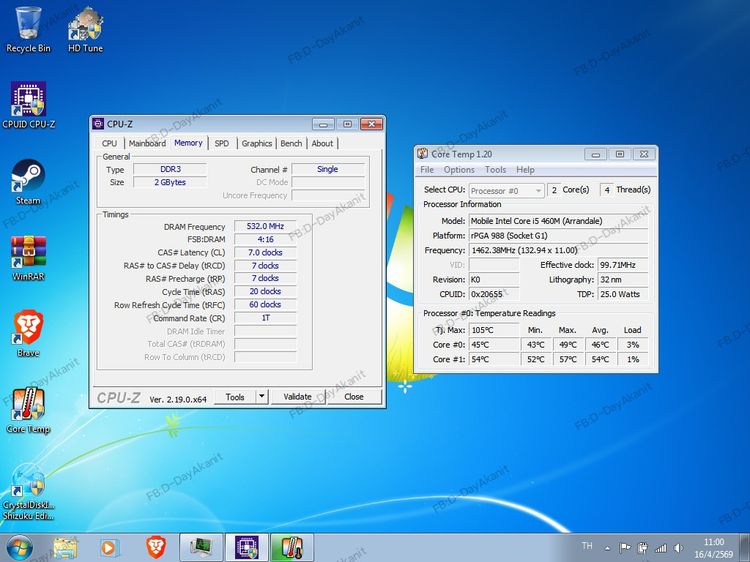Image resolution: width=750 pixels, height=562 pixels.
Task: Open the File menu in Core Temp
Action: 427,170
